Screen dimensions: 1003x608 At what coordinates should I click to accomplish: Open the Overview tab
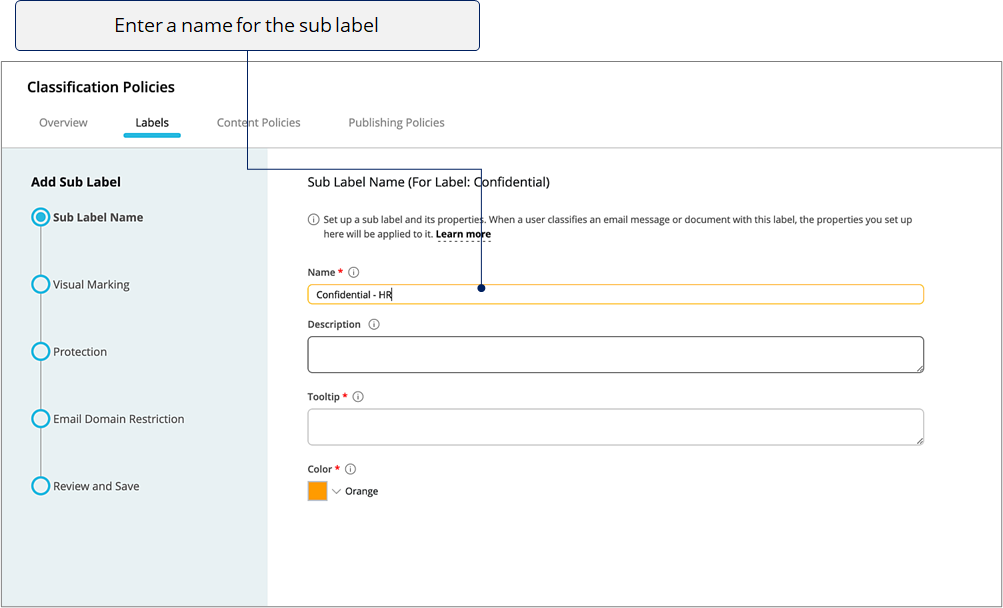click(63, 122)
